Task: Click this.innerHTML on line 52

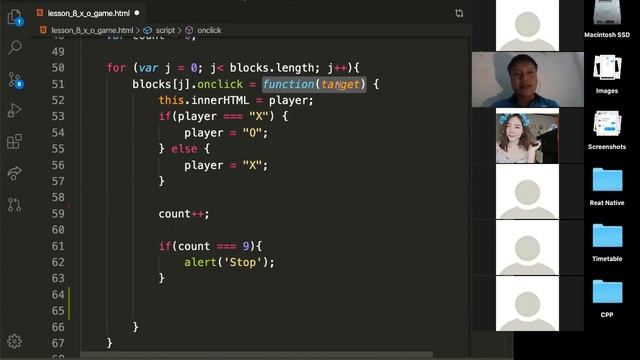Action: point(204,100)
